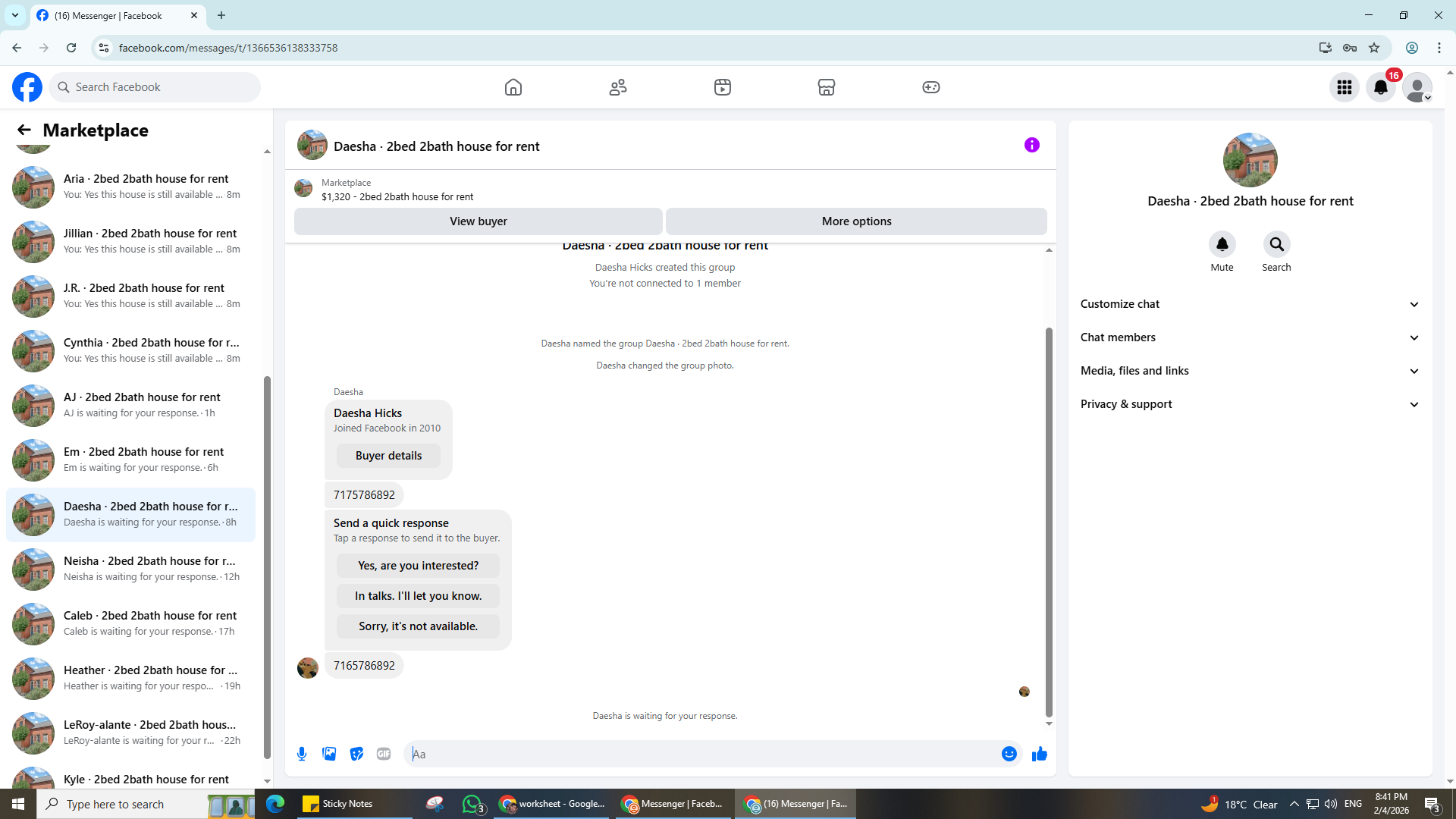Expand Customize chat section
Image resolution: width=1456 pixels, height=819 pixels.
click(1249, 304)
